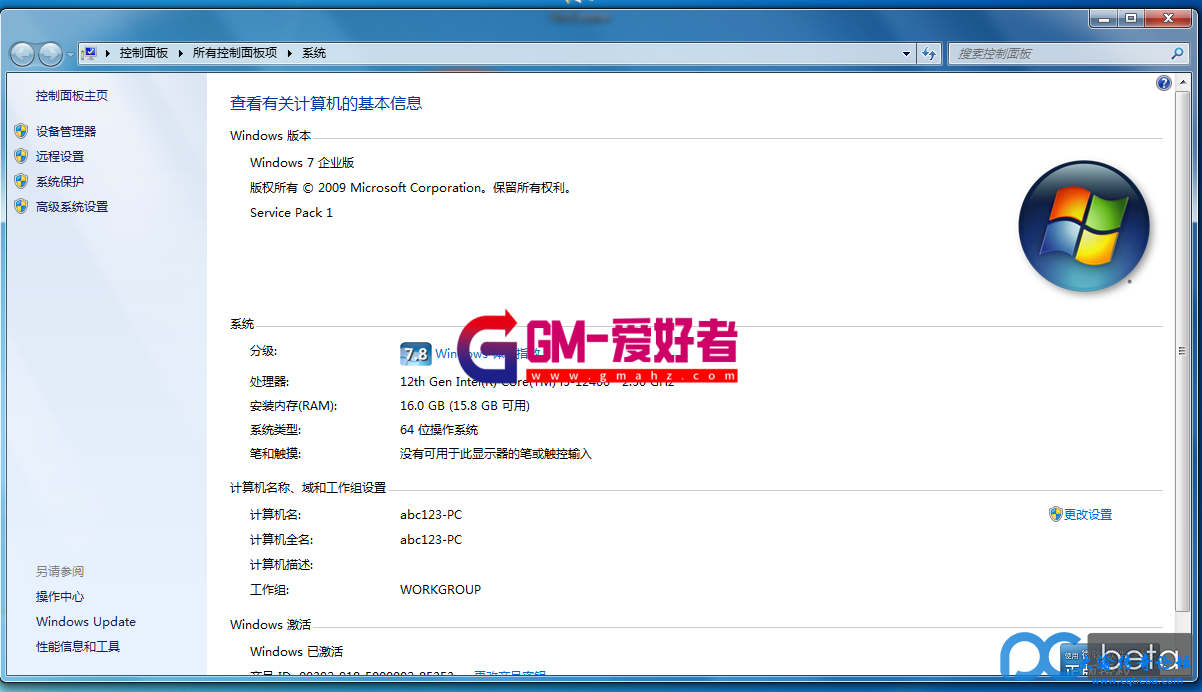Click the 工作组: label
1202x692 pixels.
[269, 590]
